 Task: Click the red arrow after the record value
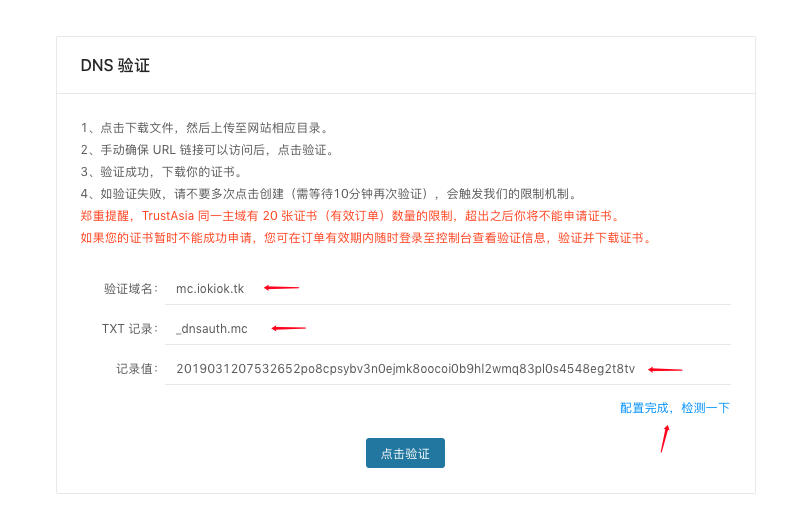pyautogui.click(x=665, y=368)
